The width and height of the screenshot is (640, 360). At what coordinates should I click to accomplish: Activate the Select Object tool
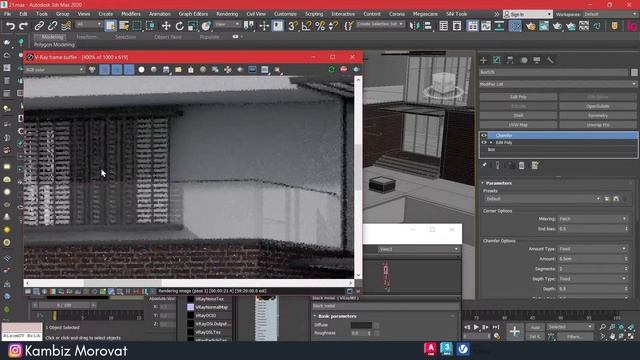110,26
